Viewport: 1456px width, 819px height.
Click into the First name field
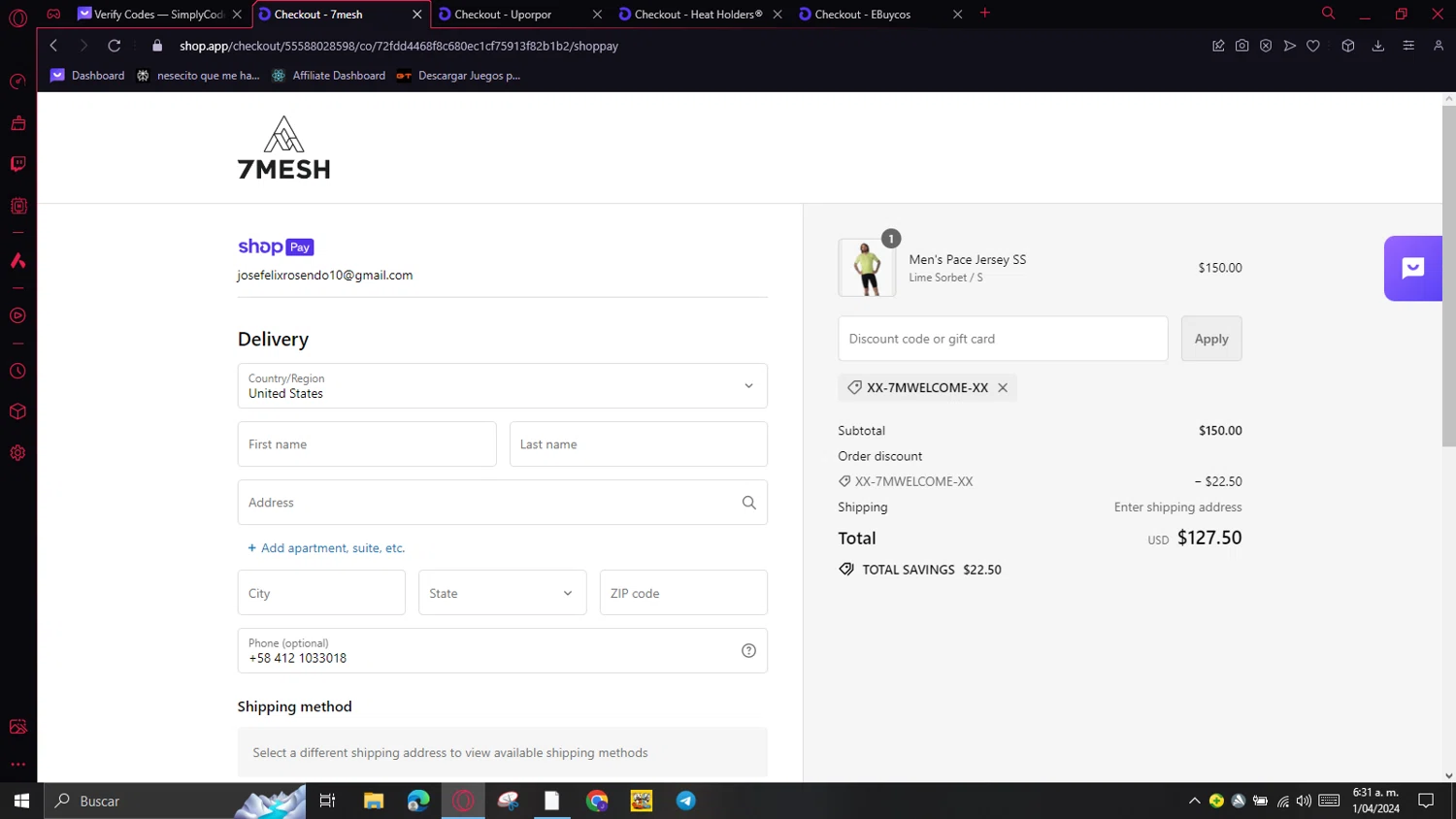(x=367, y=444)
